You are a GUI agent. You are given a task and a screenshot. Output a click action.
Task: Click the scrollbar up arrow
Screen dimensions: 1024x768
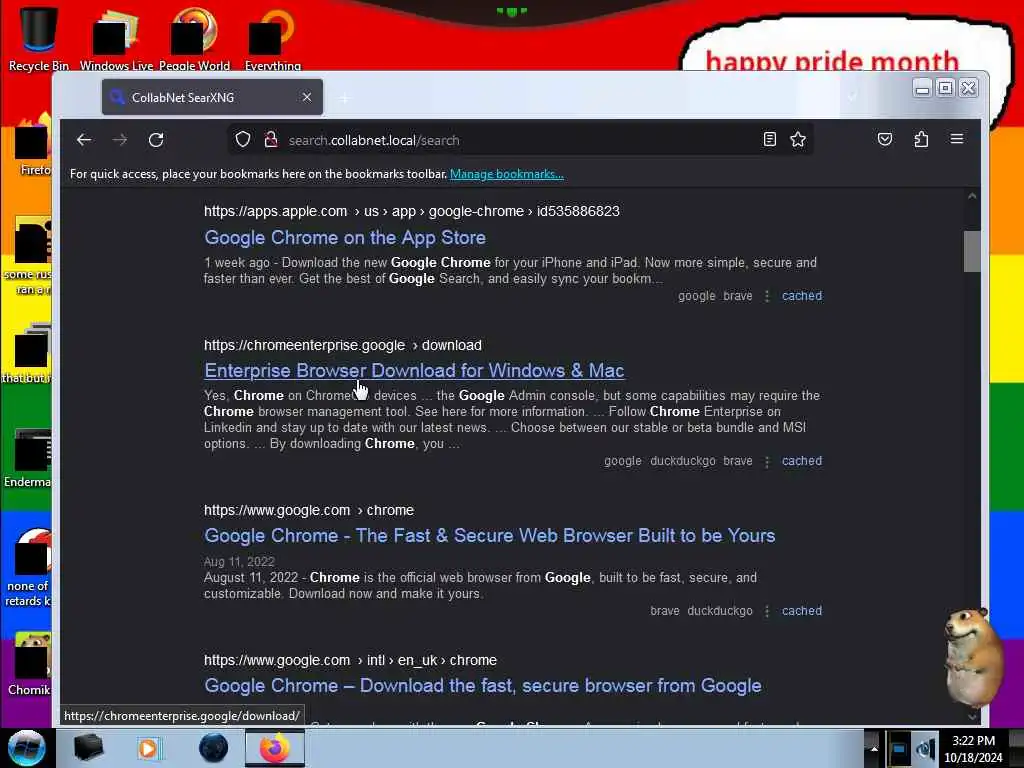pyautogui.click(x=972, y=197)
